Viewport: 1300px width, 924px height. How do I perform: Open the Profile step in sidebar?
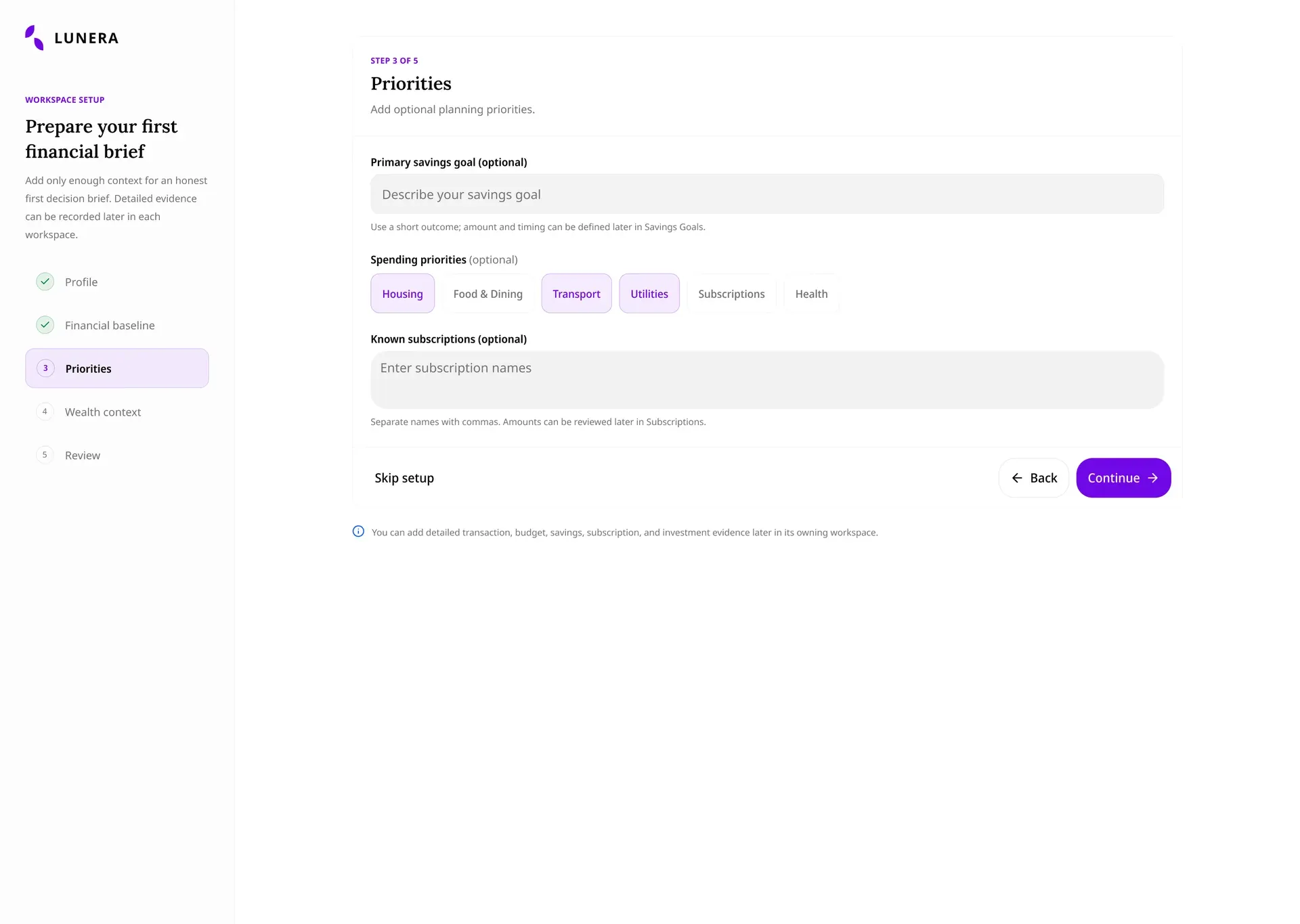point(117,282)
